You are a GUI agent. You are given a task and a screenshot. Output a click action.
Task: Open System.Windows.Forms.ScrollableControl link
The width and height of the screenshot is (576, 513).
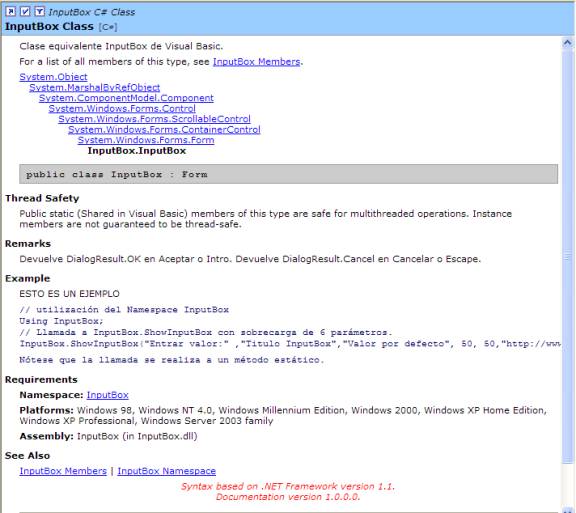click(154, 119)
